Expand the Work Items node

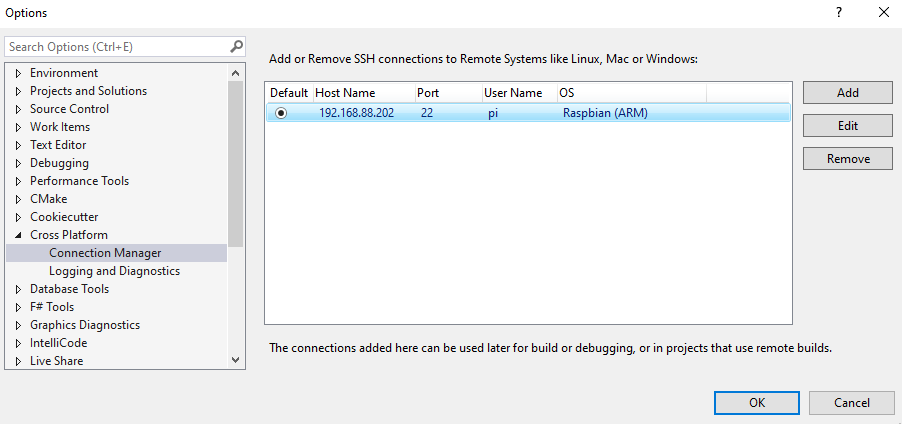(18, 127)
